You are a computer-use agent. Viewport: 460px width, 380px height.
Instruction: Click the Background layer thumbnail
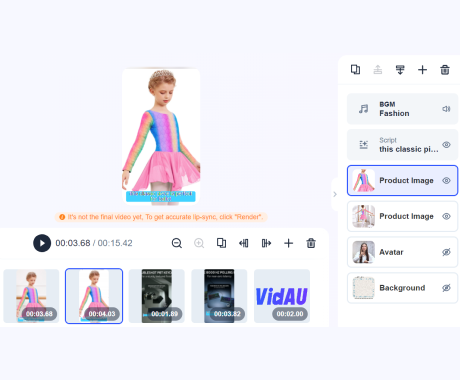(364, 288)
